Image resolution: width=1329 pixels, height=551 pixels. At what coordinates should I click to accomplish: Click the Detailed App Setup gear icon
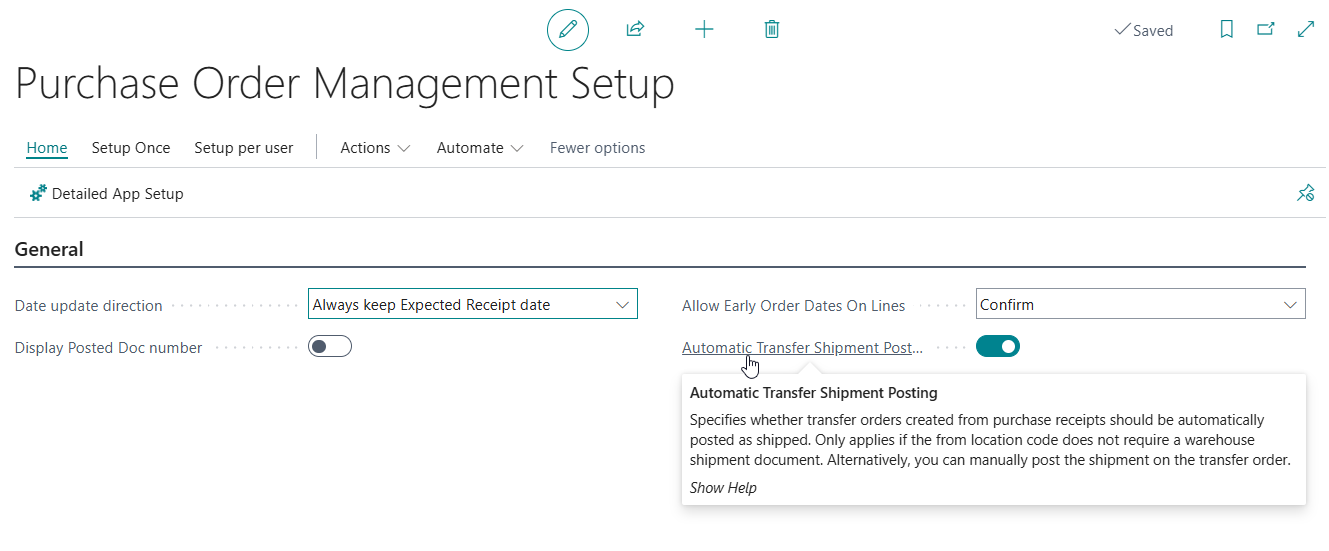39,193
